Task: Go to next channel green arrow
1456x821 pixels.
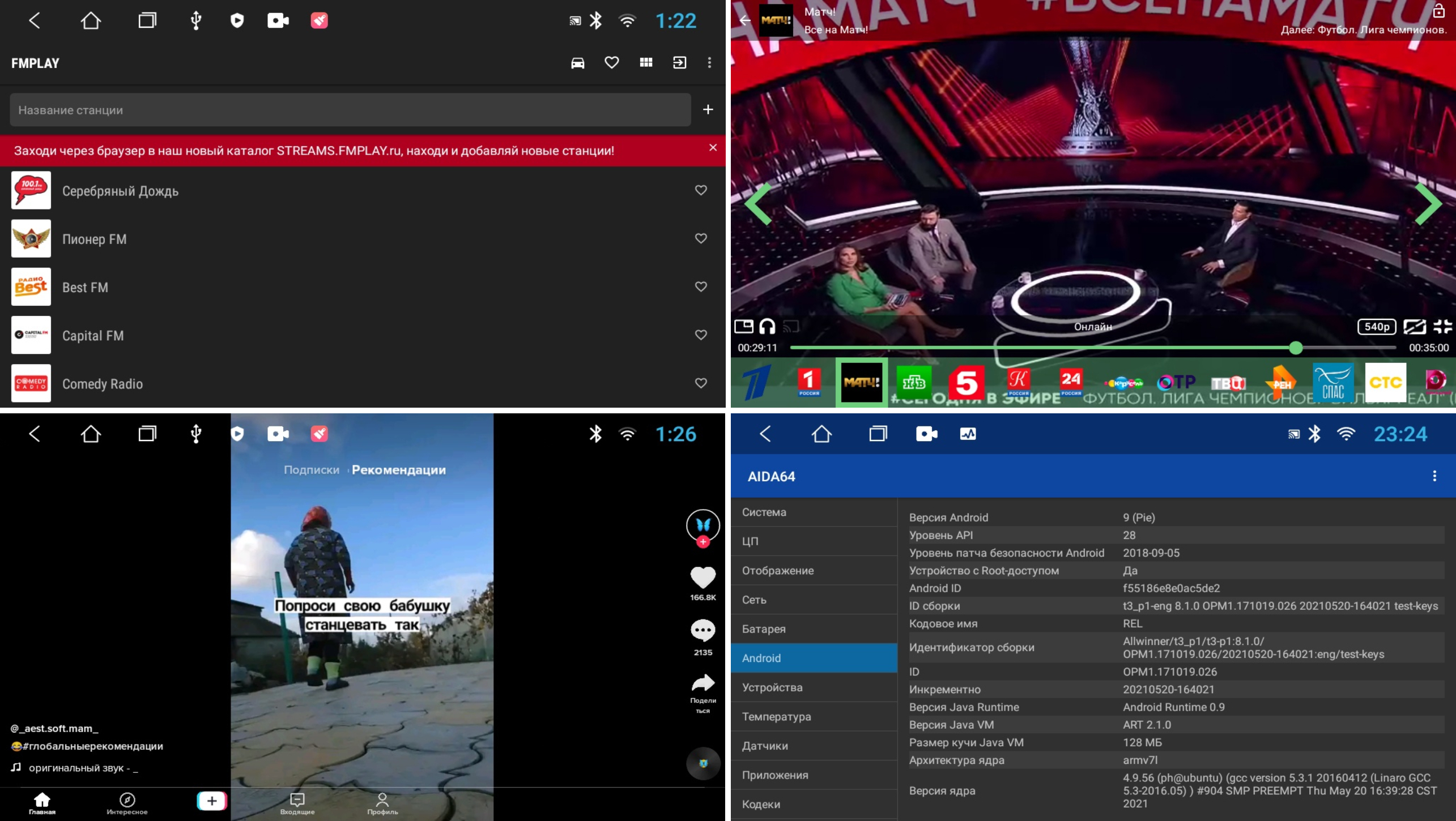Action: click(1428, 204)
